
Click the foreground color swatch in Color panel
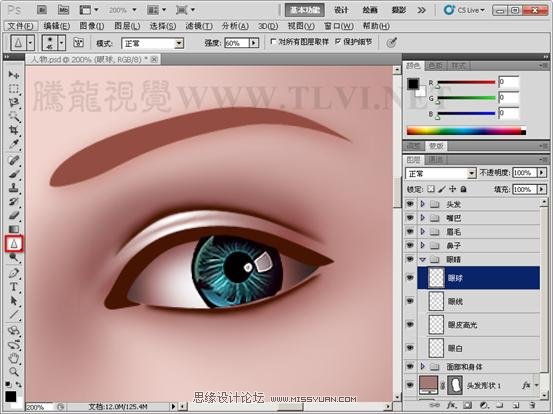click(x=413, y=84)
